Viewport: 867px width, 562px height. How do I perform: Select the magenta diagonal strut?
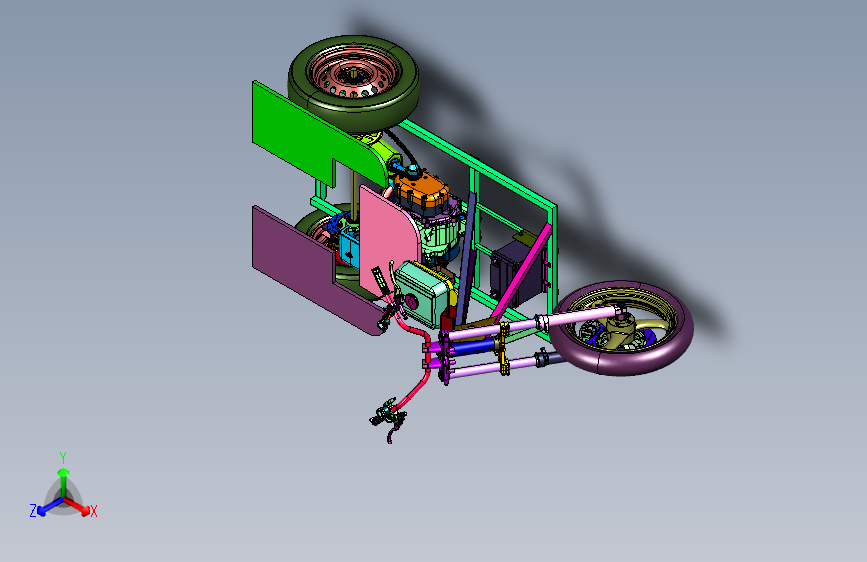[523, 271]
